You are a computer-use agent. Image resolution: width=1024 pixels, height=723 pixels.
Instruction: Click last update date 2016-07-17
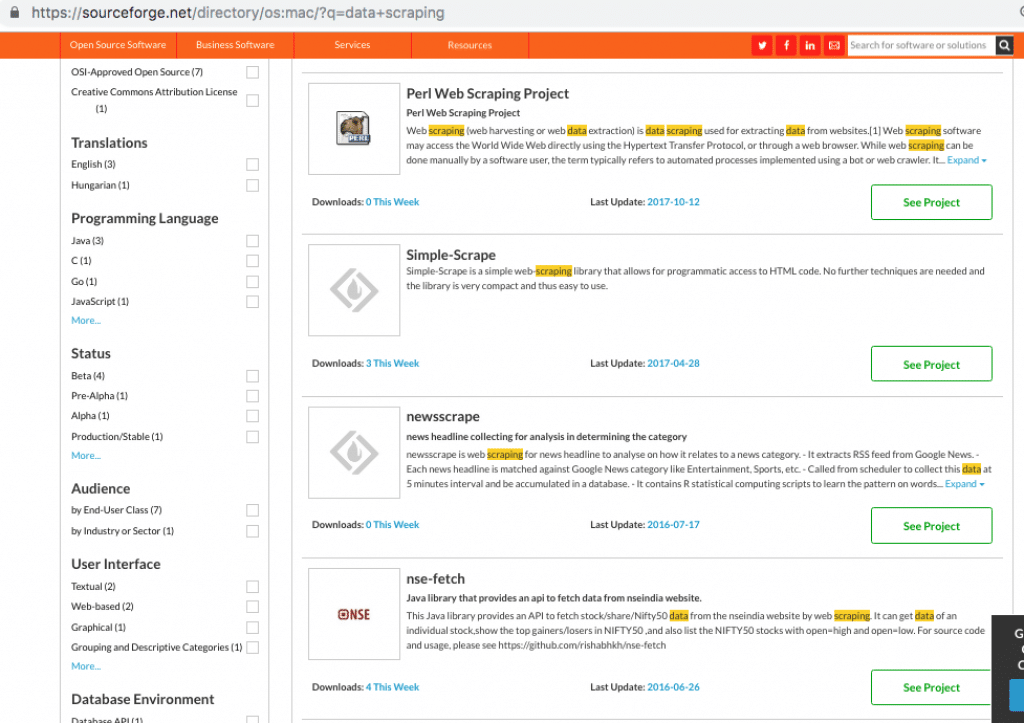click(x=673, y=524)
